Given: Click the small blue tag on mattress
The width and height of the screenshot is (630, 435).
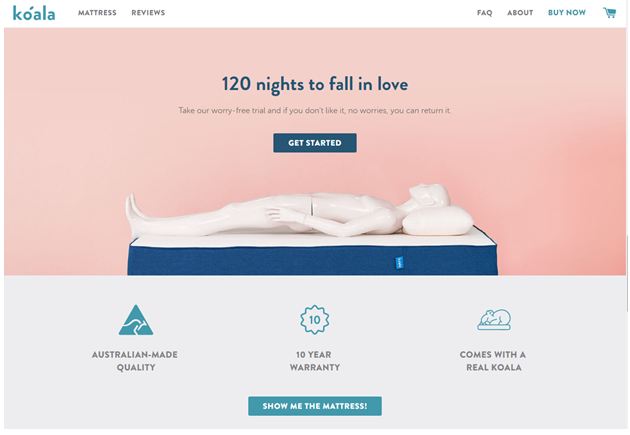Looking at the screenshot, I should coord(399,263).
